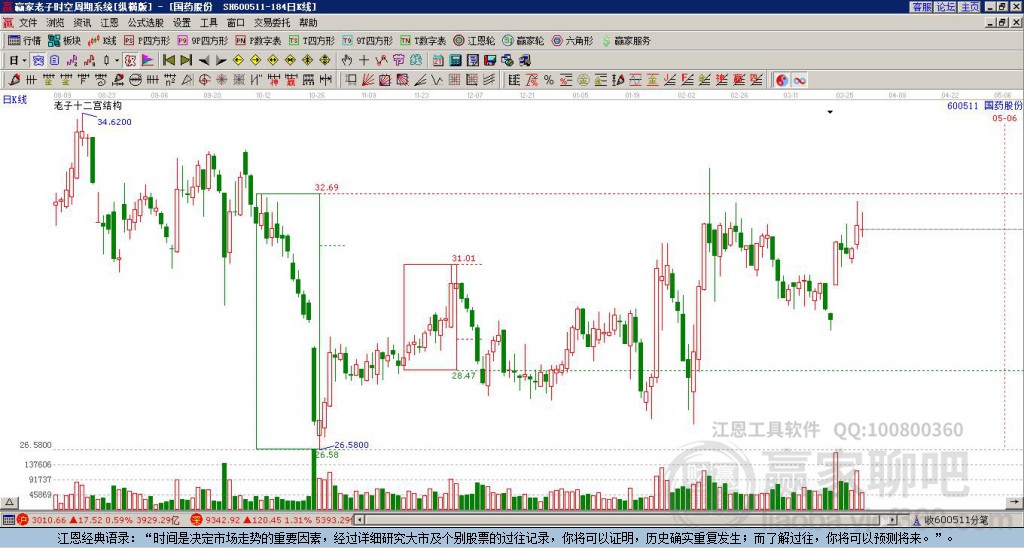Viewport: 1024px width, 548px height.
Task: Open the 交易委托 menu
Action: (x=272, y=23)
